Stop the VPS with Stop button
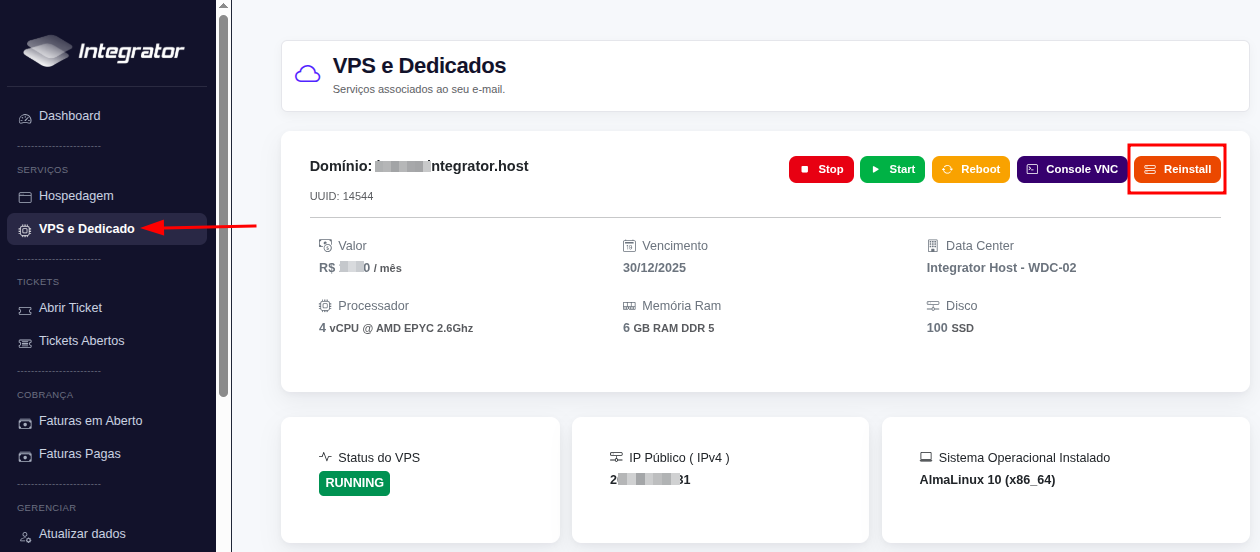The image size is (1260, 552). (821, 170)
